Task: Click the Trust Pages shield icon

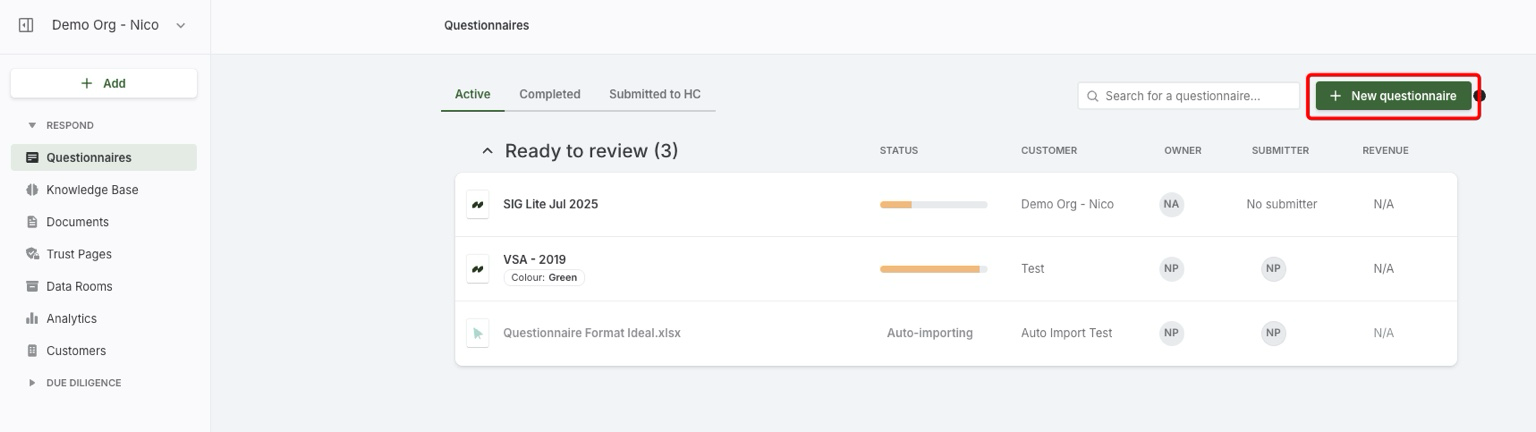Action: point(32,254)
